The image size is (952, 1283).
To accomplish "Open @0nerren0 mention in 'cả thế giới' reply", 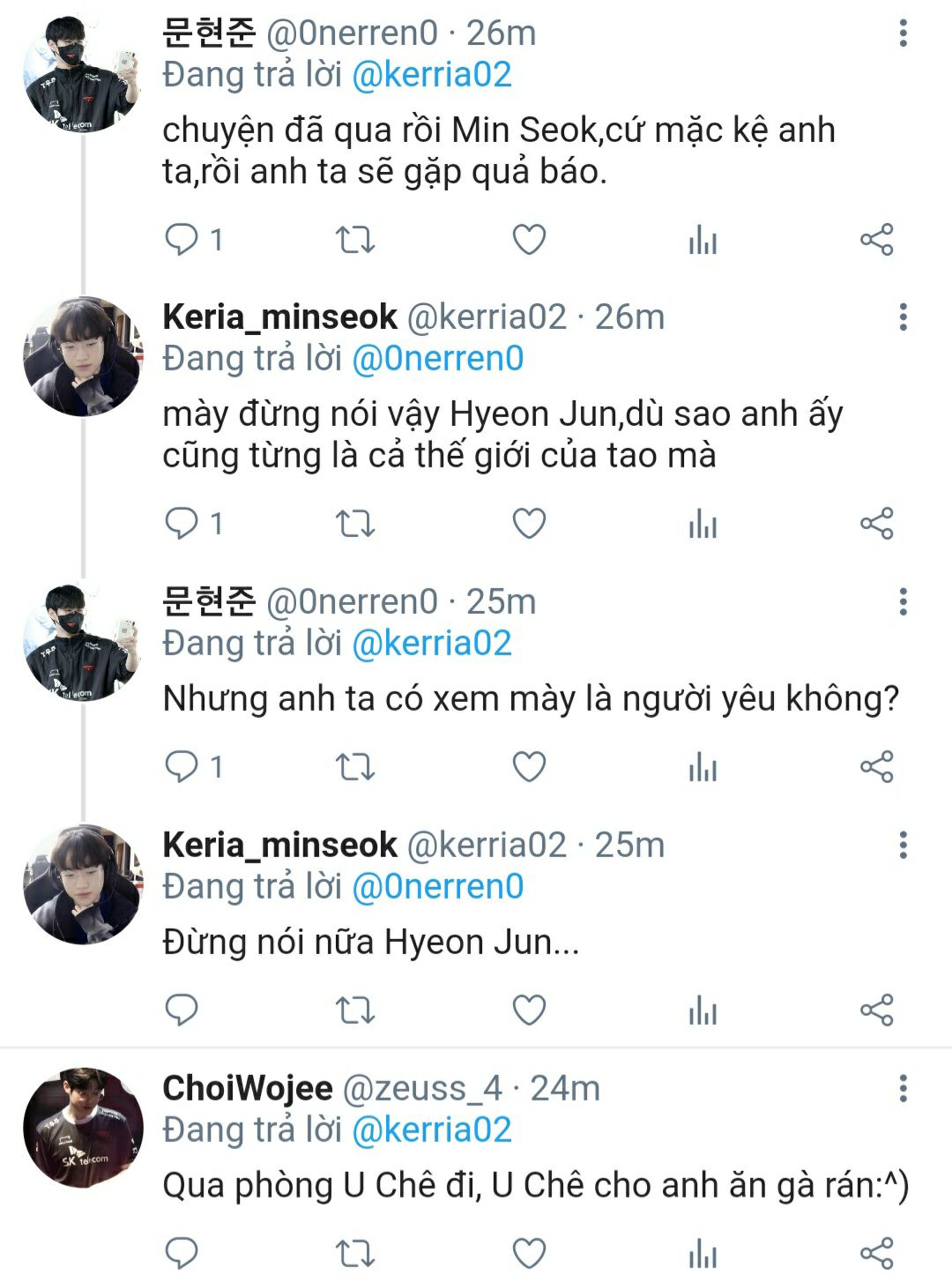I will pos(437,359).
